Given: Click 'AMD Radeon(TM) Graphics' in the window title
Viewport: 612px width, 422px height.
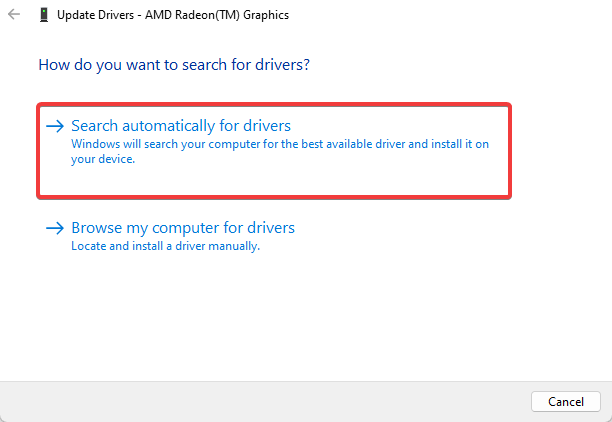Looking at the screenshot, I should (217, 15).
